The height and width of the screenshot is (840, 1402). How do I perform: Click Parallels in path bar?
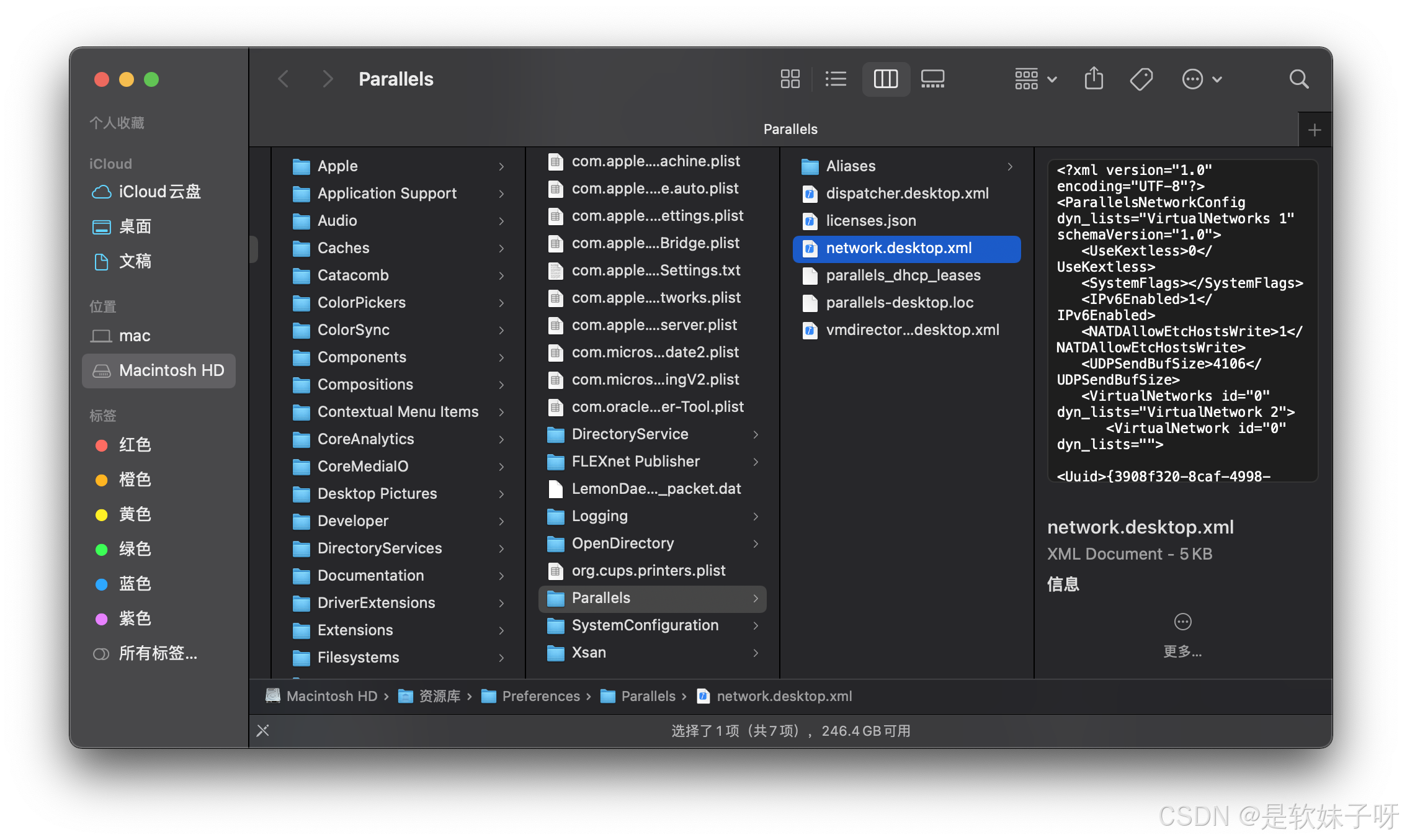point(638,696)
